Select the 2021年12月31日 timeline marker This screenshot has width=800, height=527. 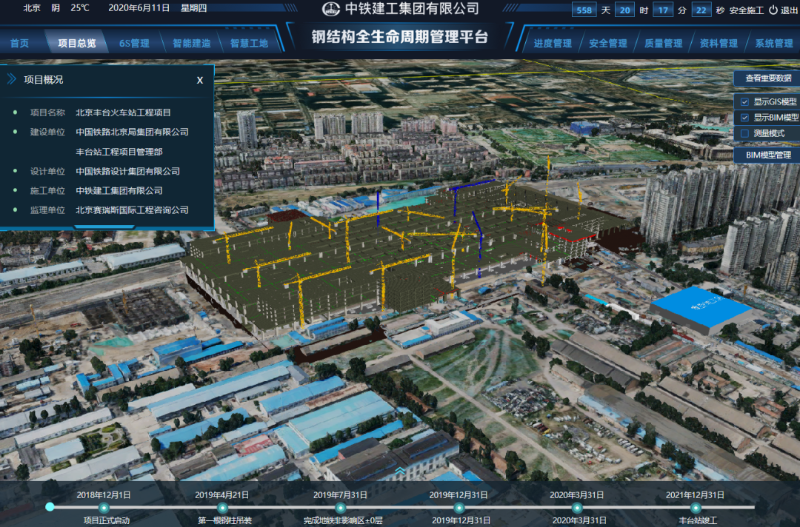tap(695, 508)
